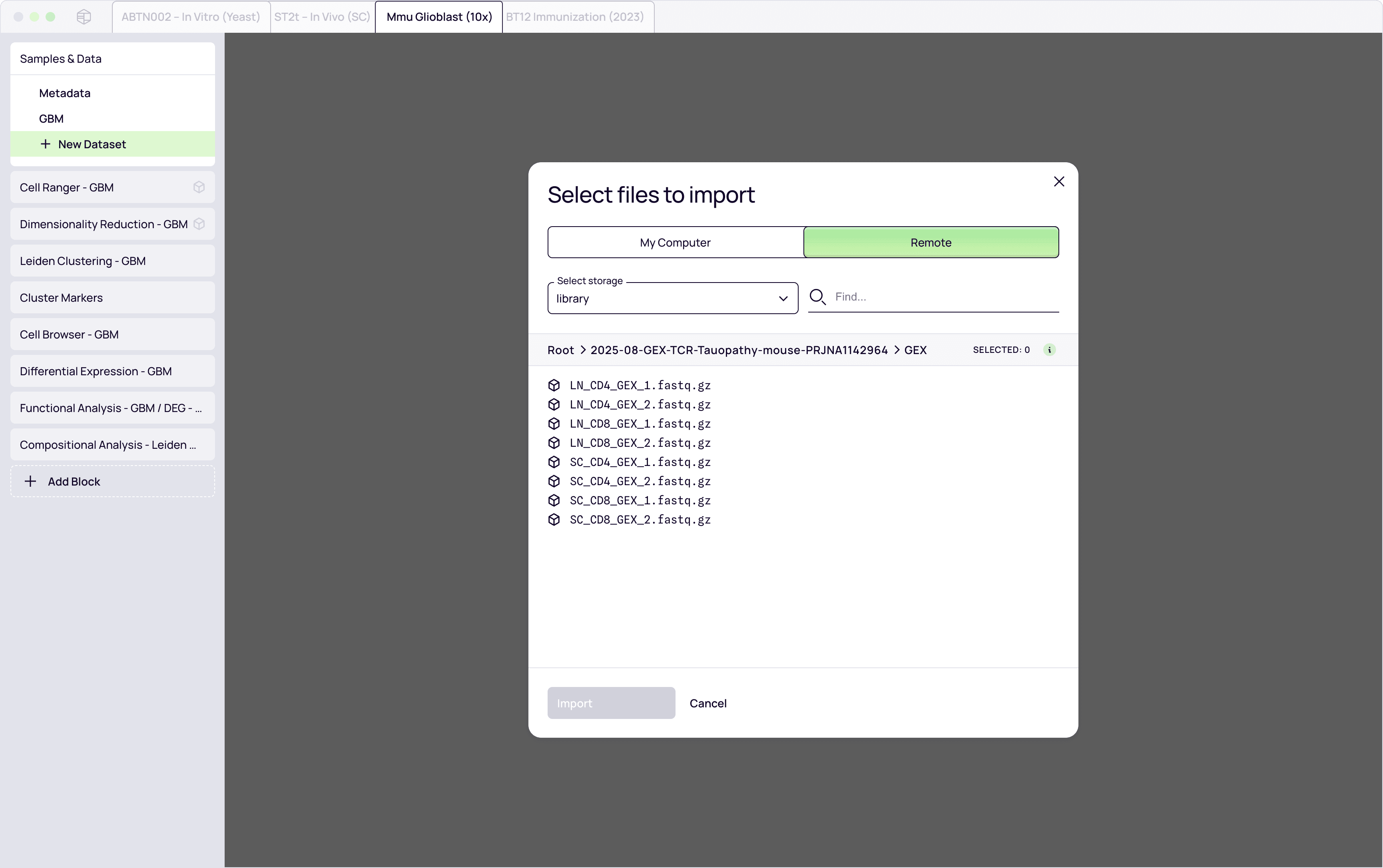This screenshot has width=1383, height=868.
Task: Open the Select storage dropdown
Action: click(x=672, y=299)
